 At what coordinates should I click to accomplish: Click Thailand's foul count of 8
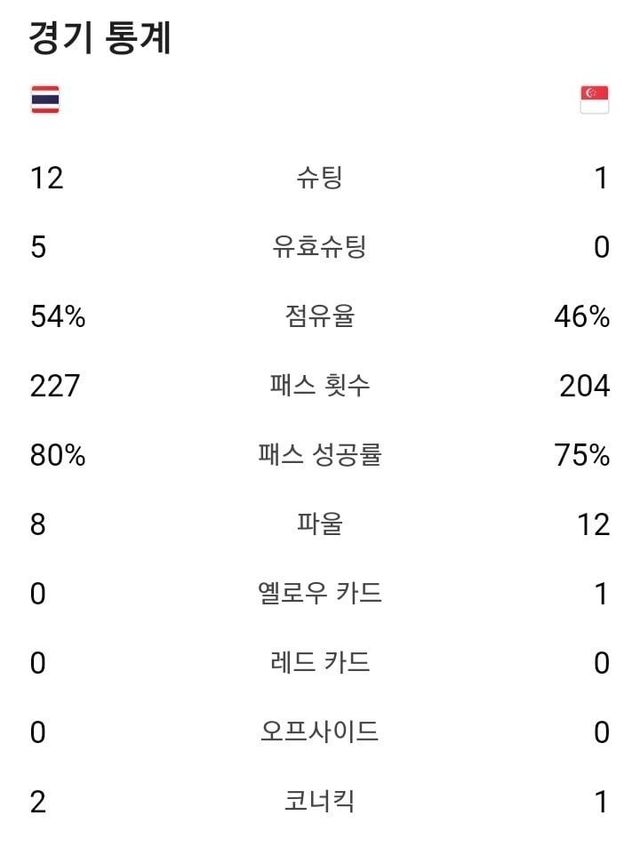(x=38, y=524)
